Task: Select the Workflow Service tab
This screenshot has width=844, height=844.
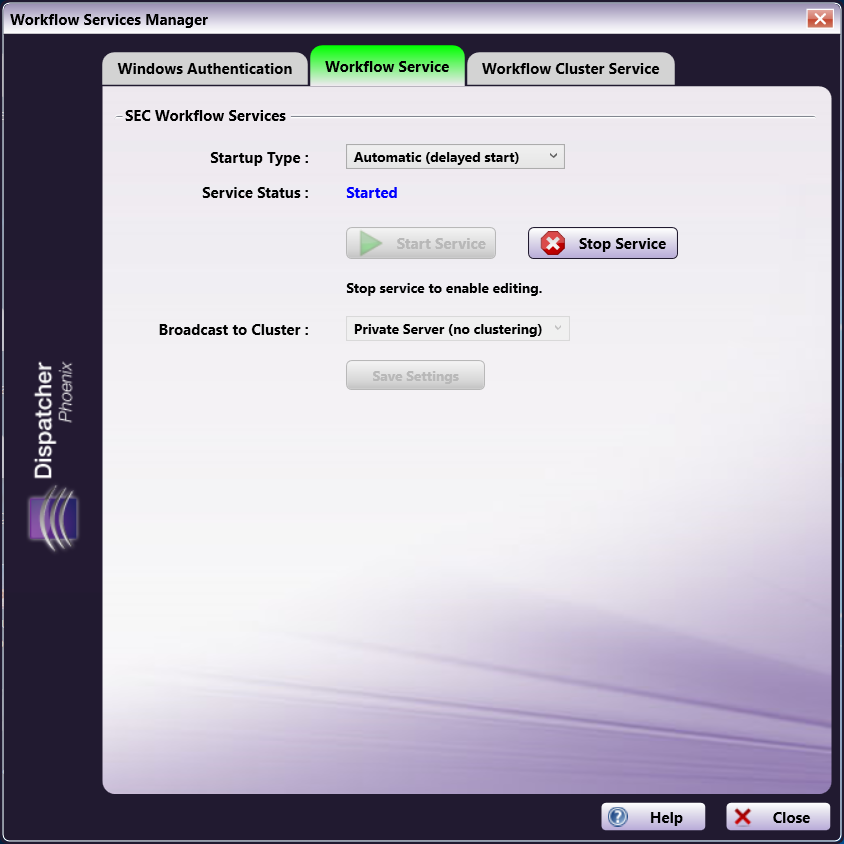Action: [387, 66]
